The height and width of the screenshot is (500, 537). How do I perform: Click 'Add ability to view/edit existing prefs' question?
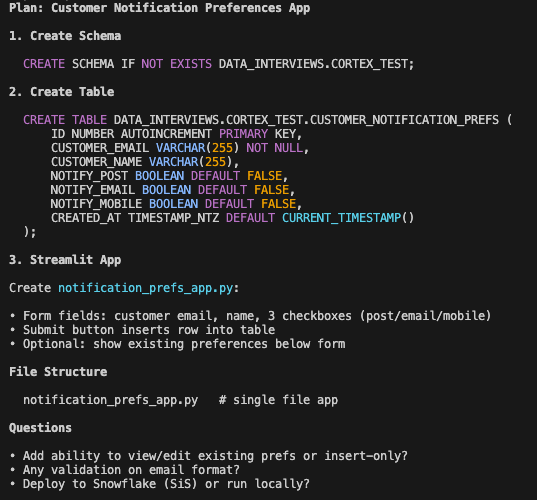tap(209, 456)
